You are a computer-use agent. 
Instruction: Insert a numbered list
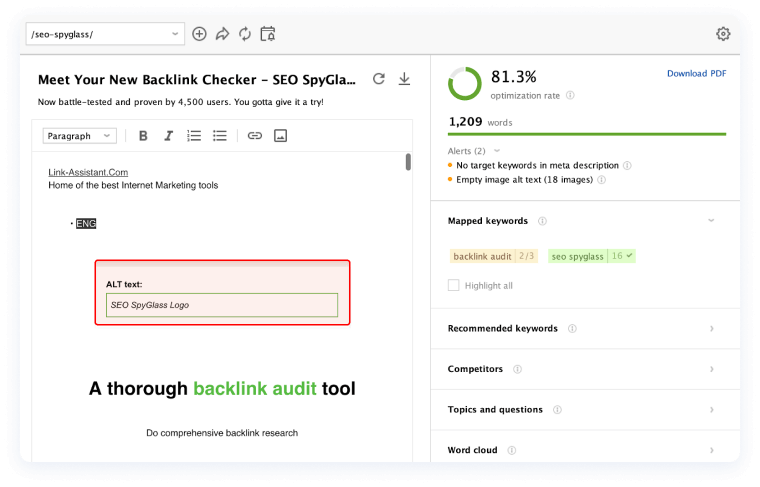pyautogui.click(x=194, y=136)
